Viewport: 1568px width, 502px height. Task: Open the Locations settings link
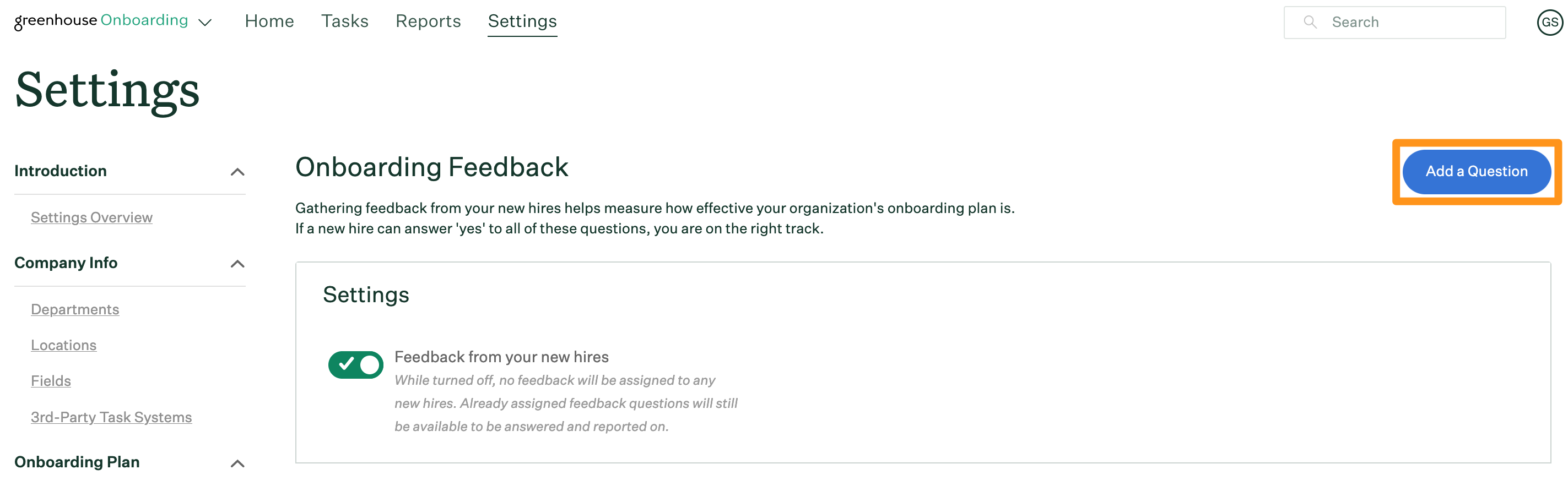click(x=63, y=345)
